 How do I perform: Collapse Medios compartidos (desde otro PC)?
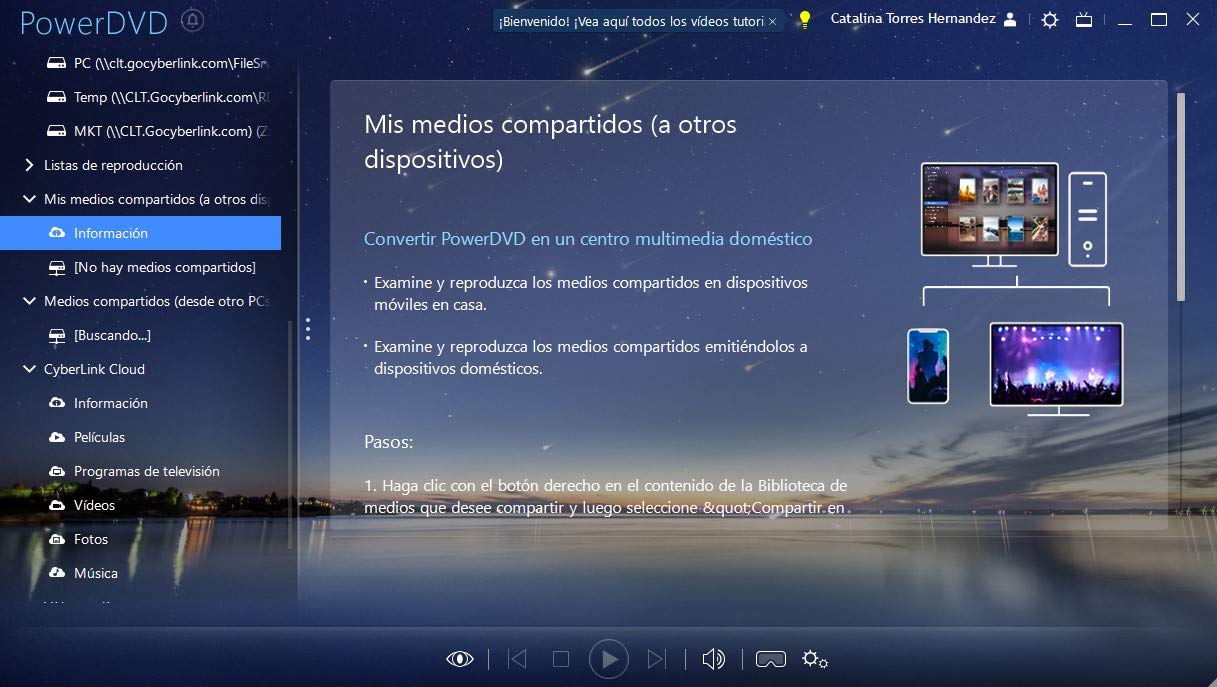tap(29, 301)
